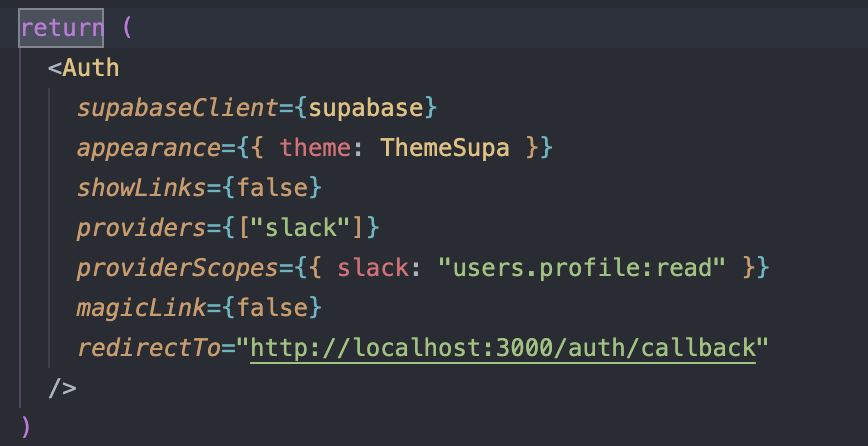Screen dimensions: 868x446
Task: Click the 'magicLink' prop name
Action: click(x=141, y=308)
